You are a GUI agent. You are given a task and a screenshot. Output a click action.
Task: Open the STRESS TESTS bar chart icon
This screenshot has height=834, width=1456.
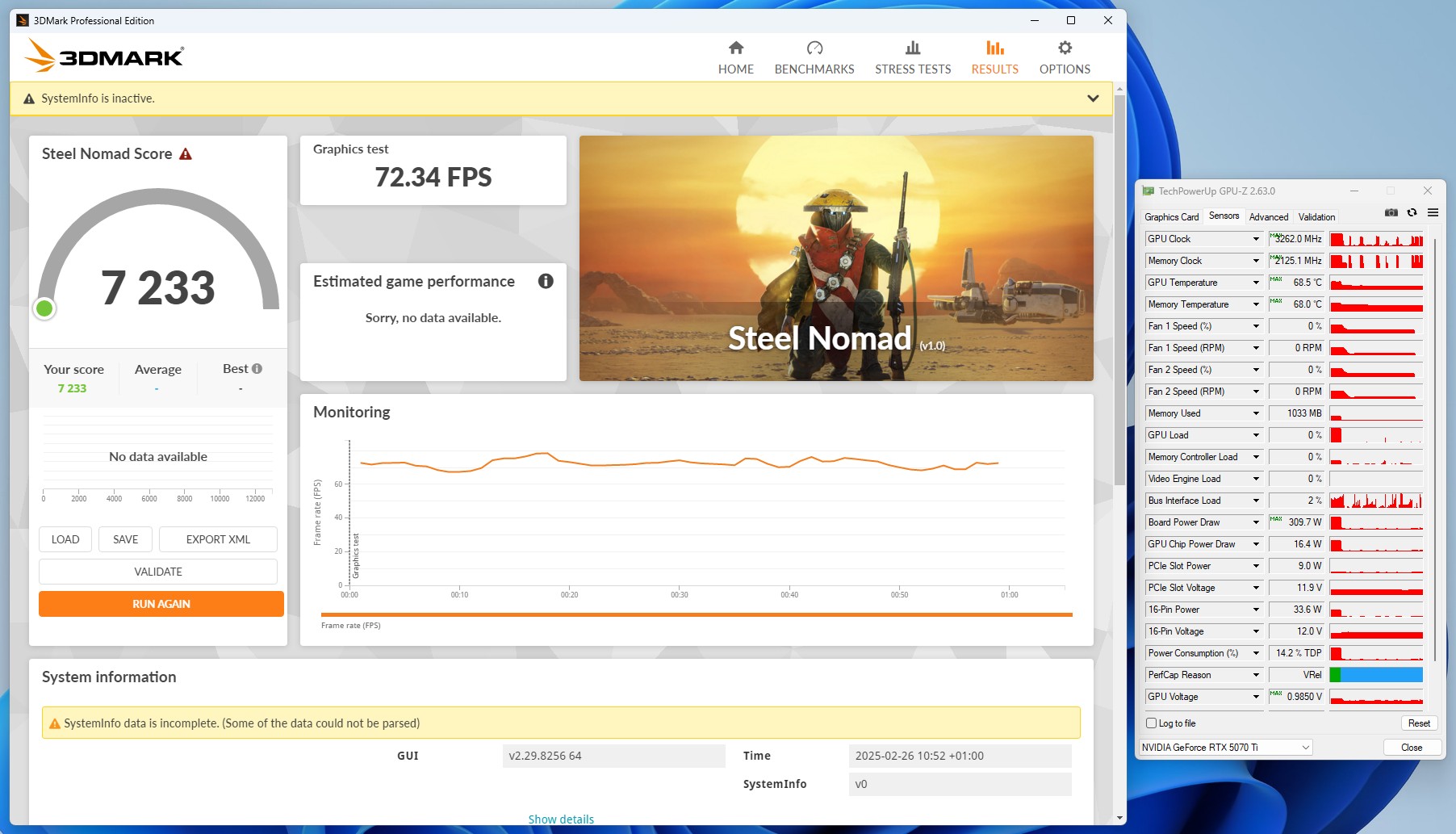(913, 48)
